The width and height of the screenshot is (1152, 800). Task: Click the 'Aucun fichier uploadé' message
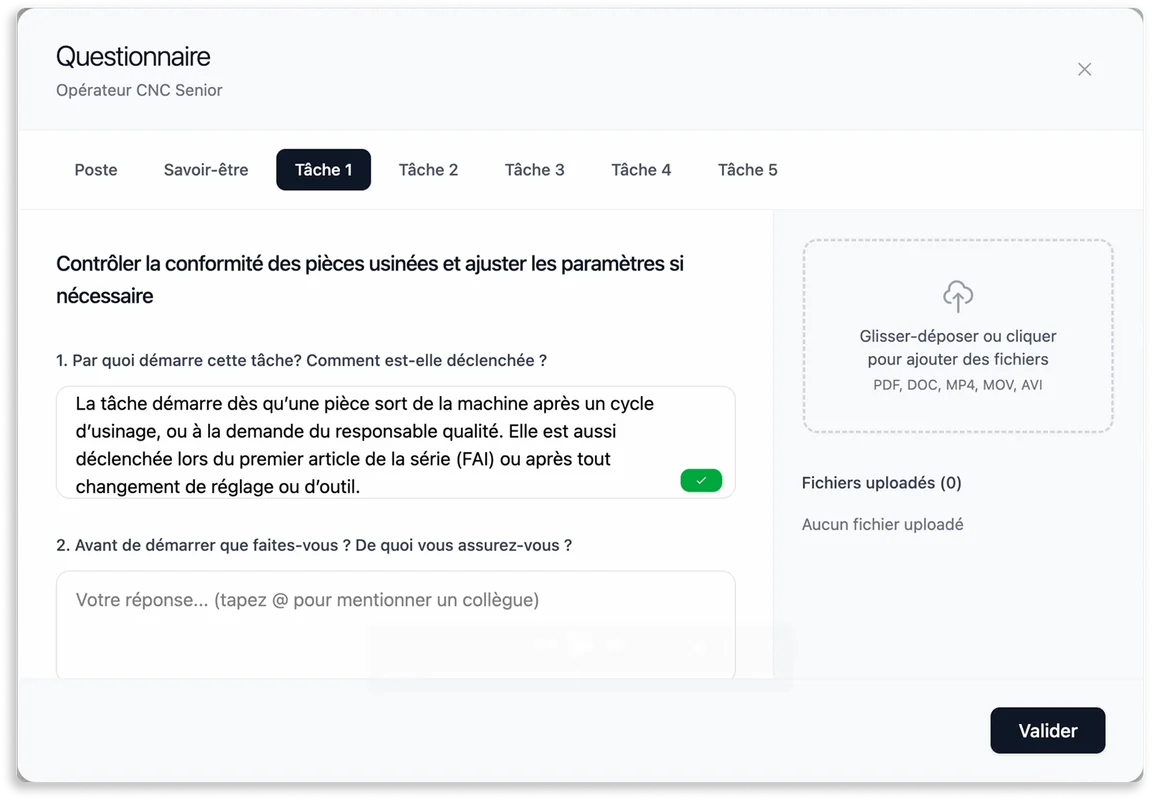[x=882, y=525]
